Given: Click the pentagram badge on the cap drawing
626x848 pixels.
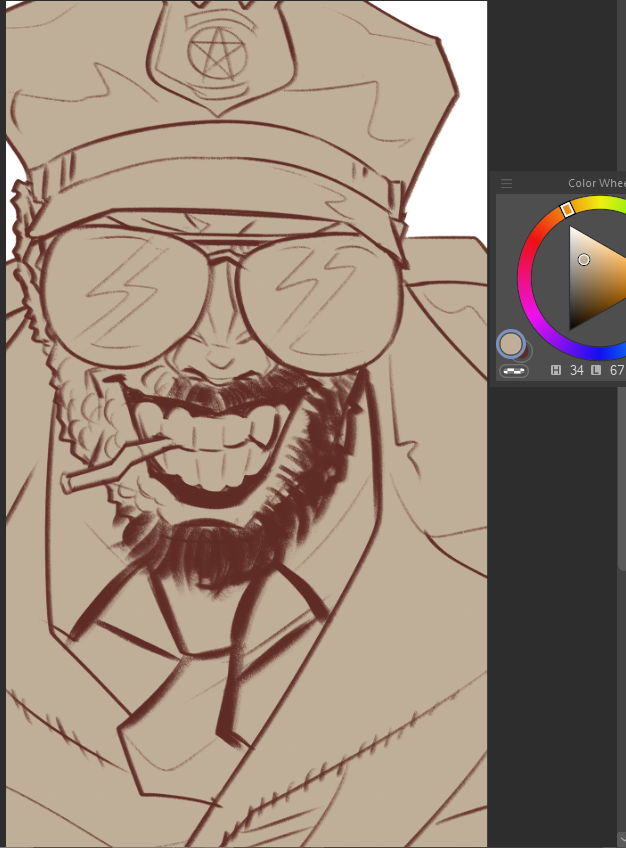Looking at the screenshot, I should coord(217,52).
